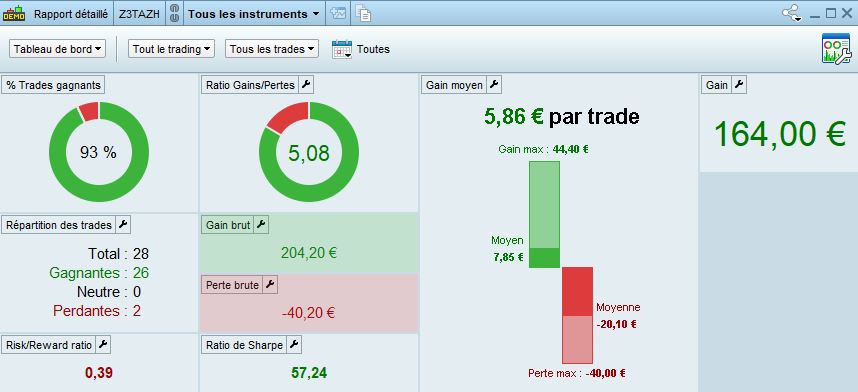Click the Z3TAZH account label
858x392 pixels.
pyautogui.click(x=140, y=14)
